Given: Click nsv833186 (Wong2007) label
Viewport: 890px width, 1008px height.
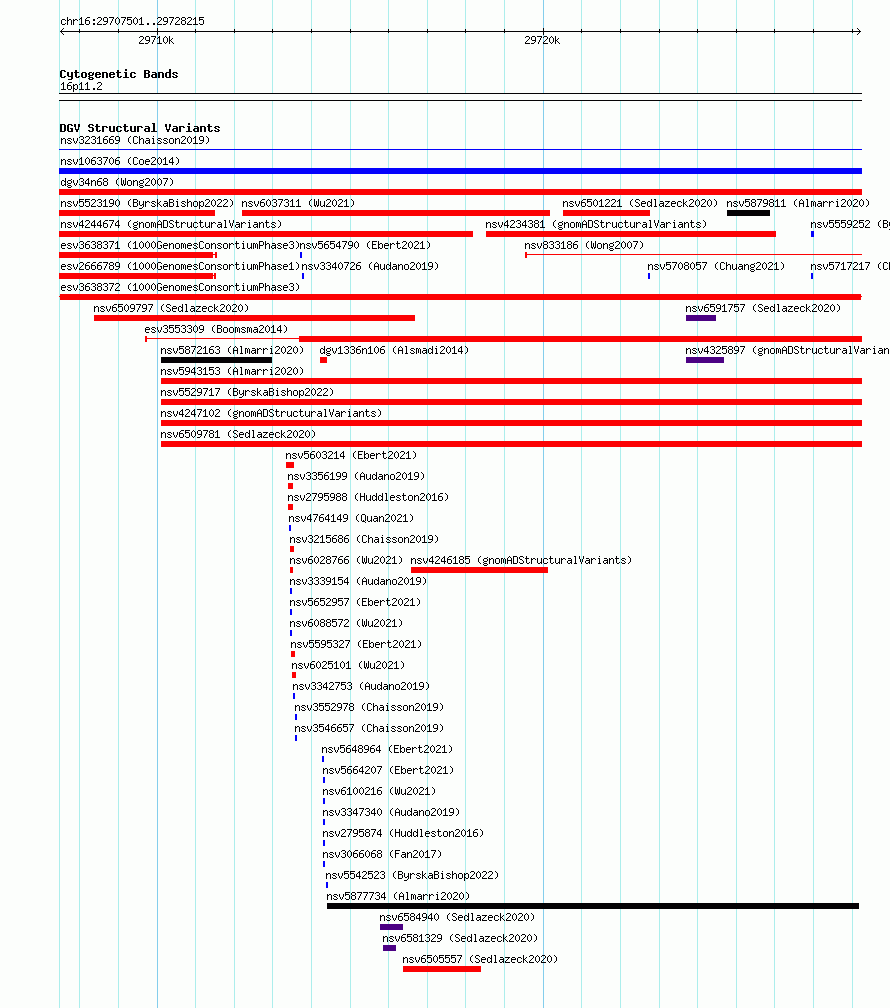Looking at the screenshot, I should [584, 245].
